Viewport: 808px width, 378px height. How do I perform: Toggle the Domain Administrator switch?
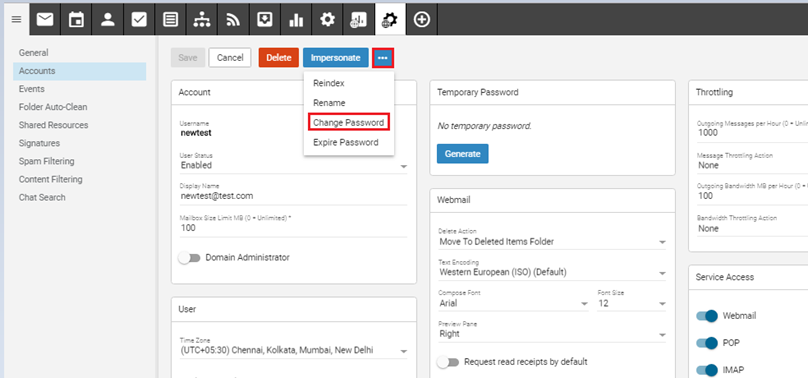click(189, 257)
